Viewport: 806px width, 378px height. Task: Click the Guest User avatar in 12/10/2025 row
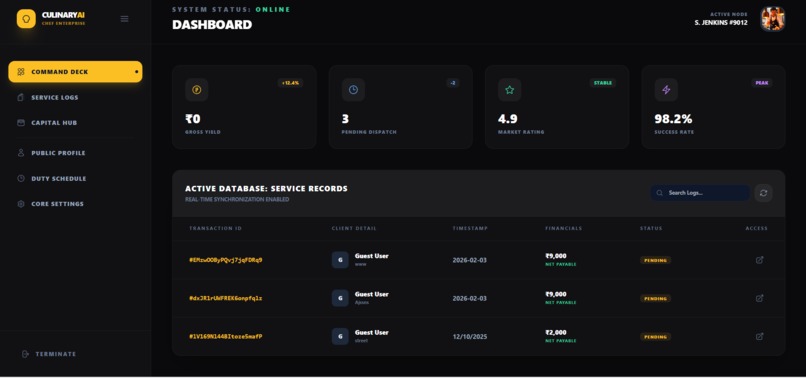[340, 337]
